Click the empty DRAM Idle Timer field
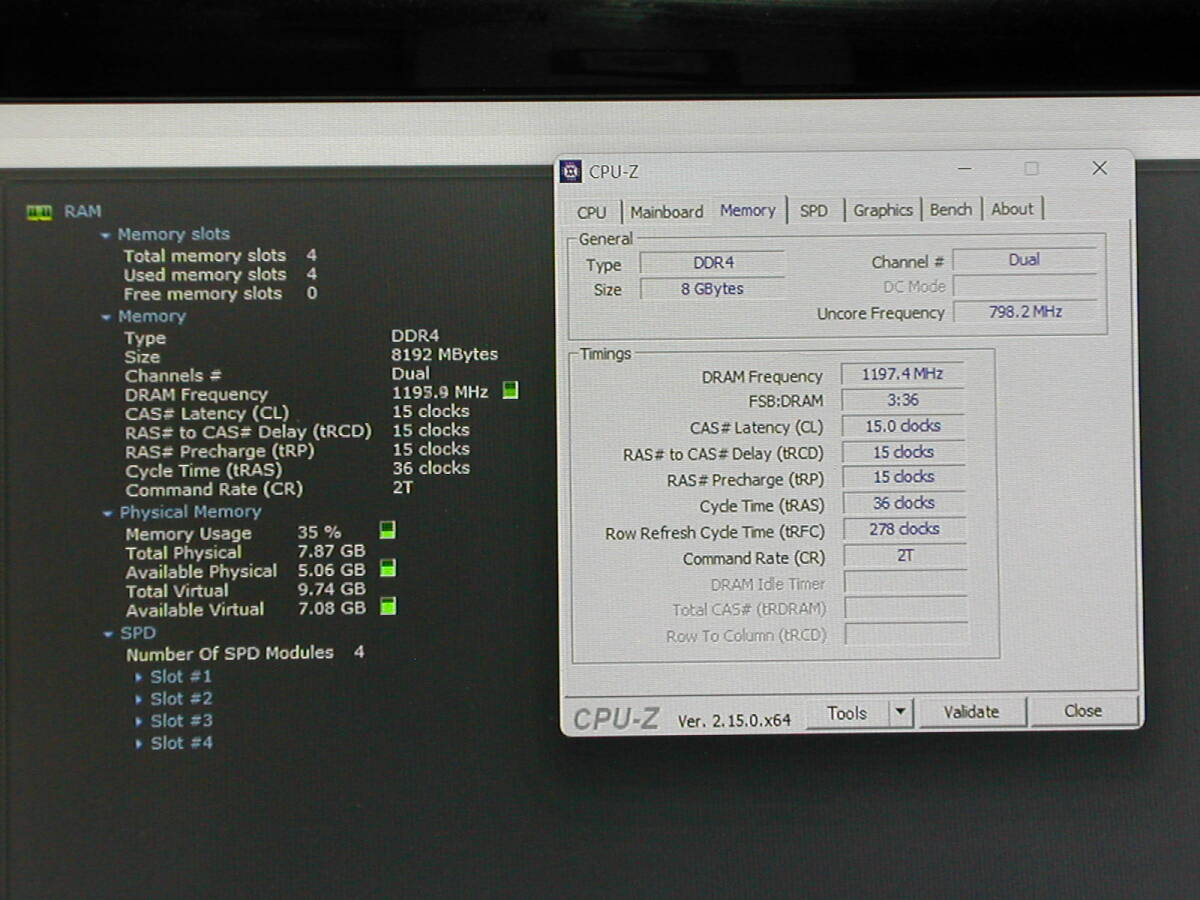This screenshot has width=1200, height=900. point(906,582)
